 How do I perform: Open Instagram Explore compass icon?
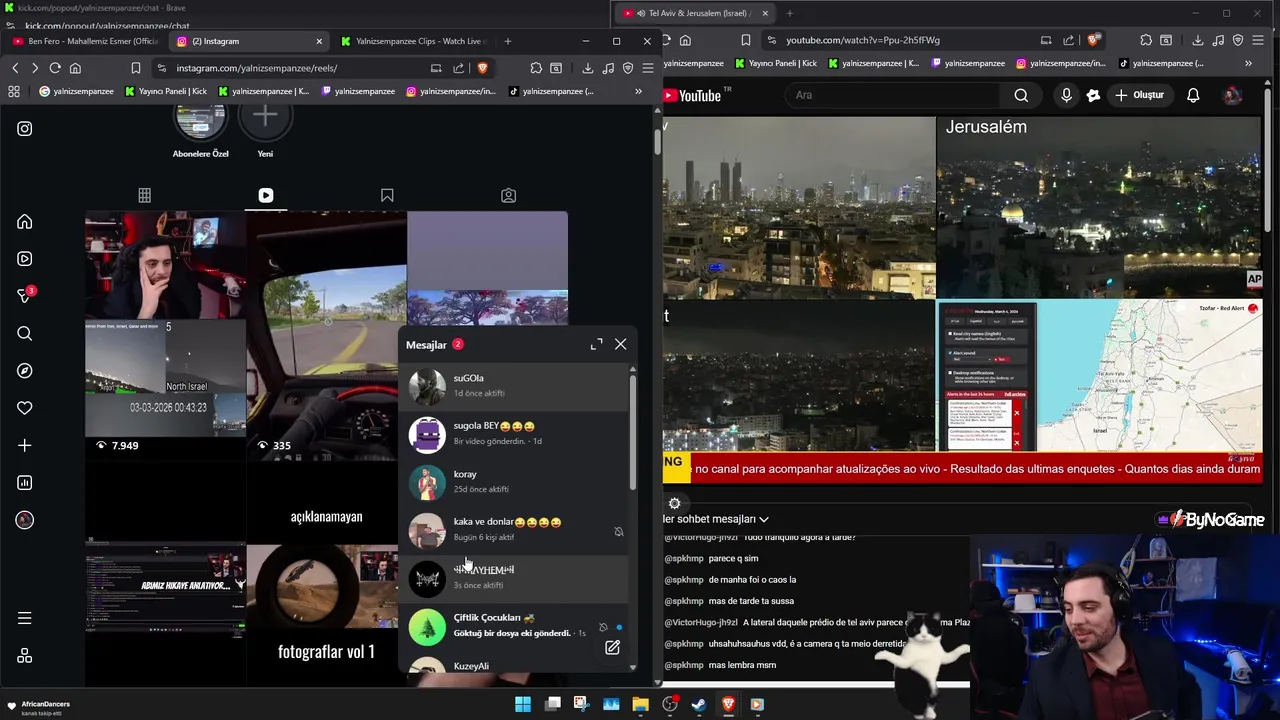pos(25,371)
